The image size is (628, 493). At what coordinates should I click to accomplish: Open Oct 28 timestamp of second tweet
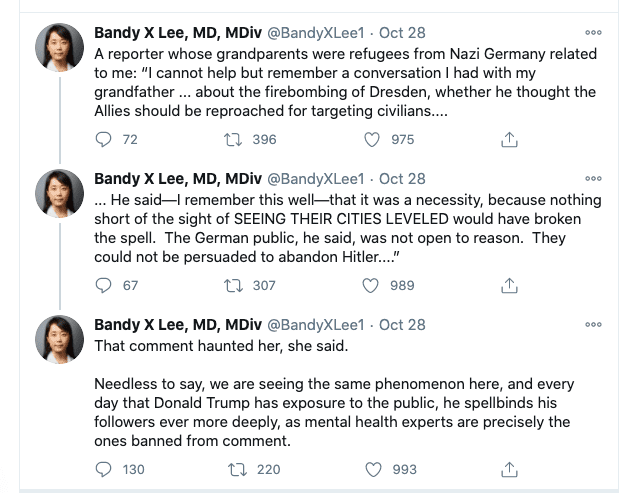pos(402,179)
